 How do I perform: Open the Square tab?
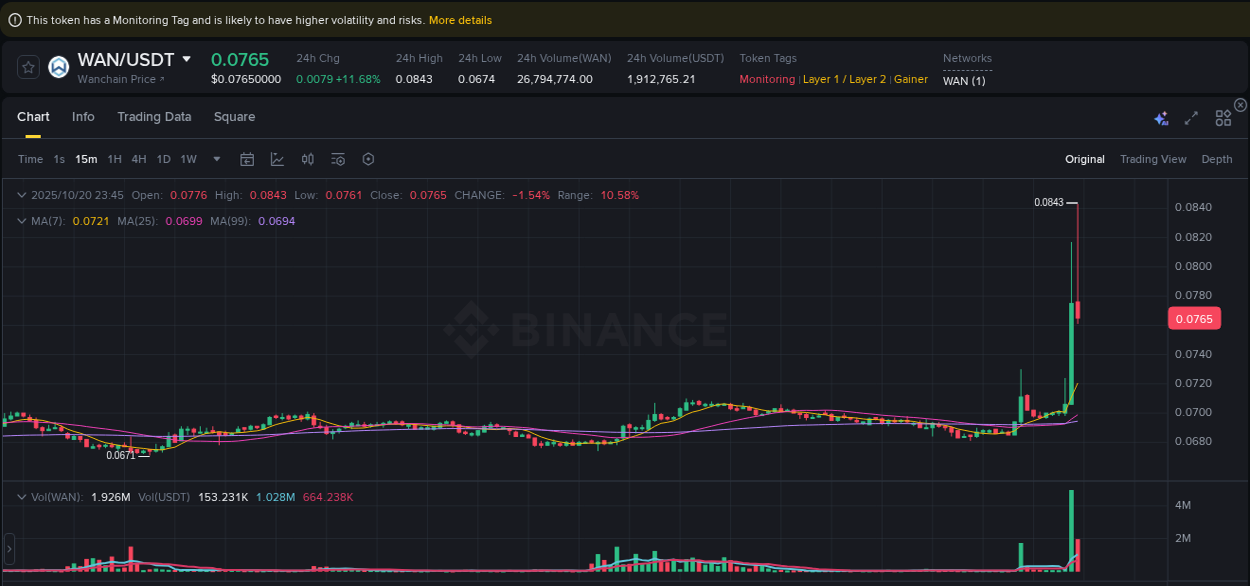click(x=234, y=117)
